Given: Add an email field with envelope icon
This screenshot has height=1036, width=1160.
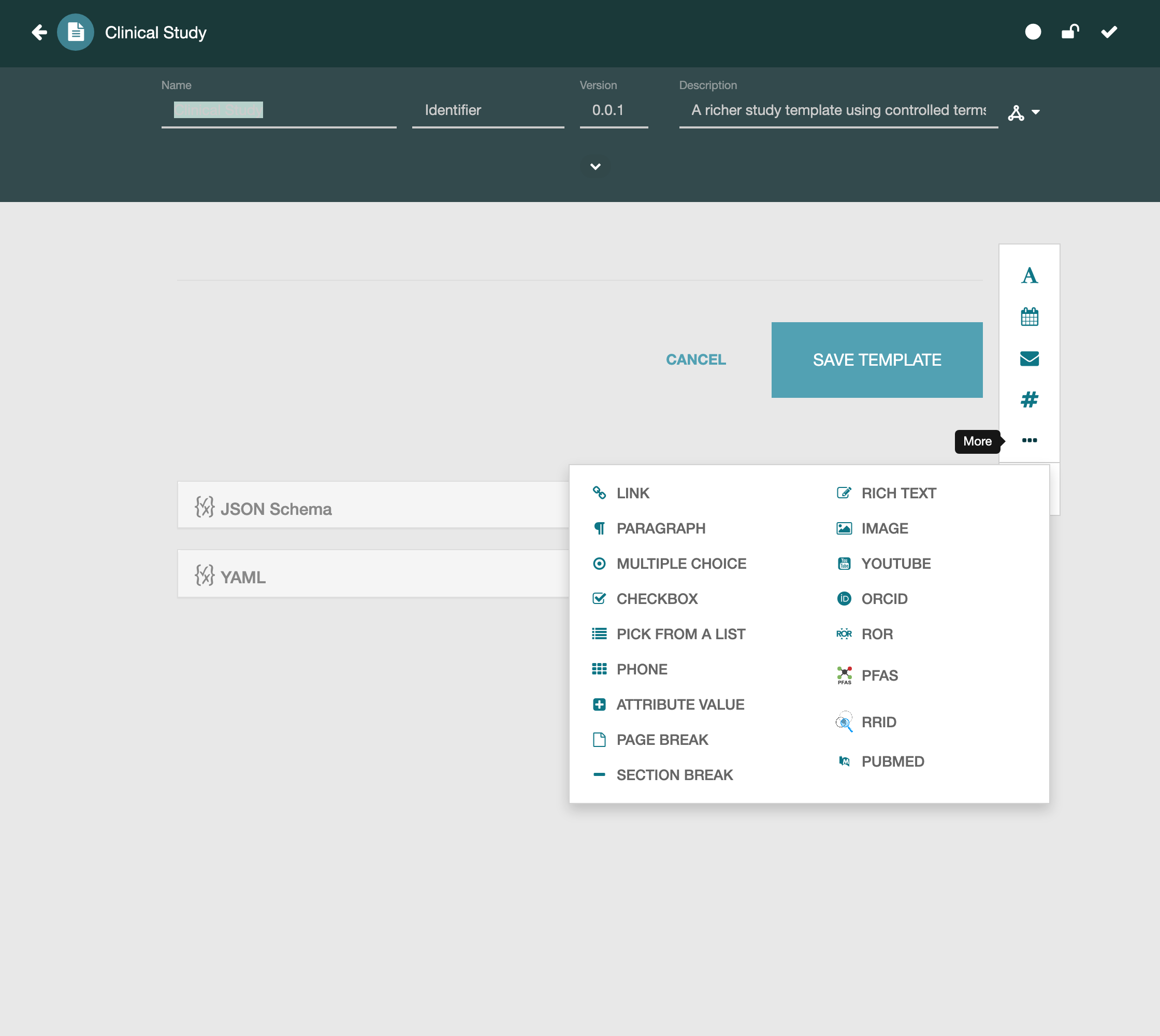Looking at the screenshot, I should coord(1029,358).
